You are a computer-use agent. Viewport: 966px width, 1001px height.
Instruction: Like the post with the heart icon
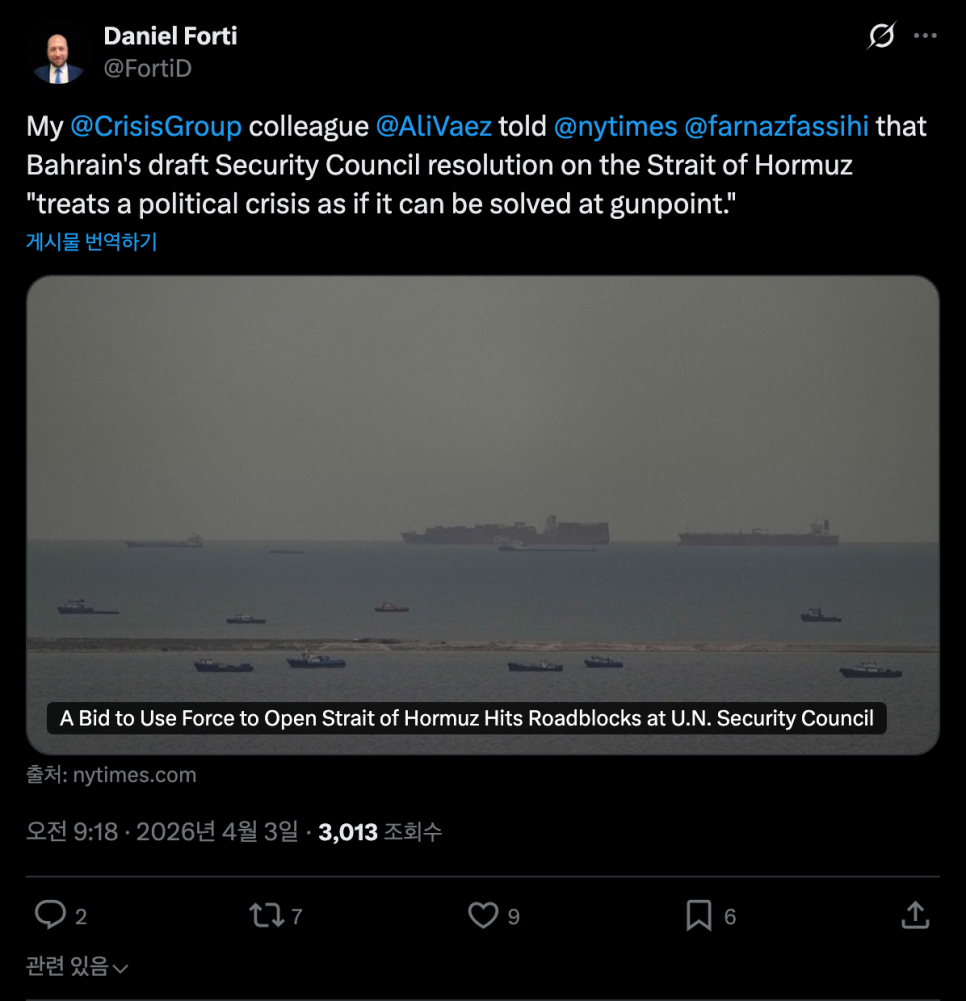pyautogui.click(x=483, y=915)
